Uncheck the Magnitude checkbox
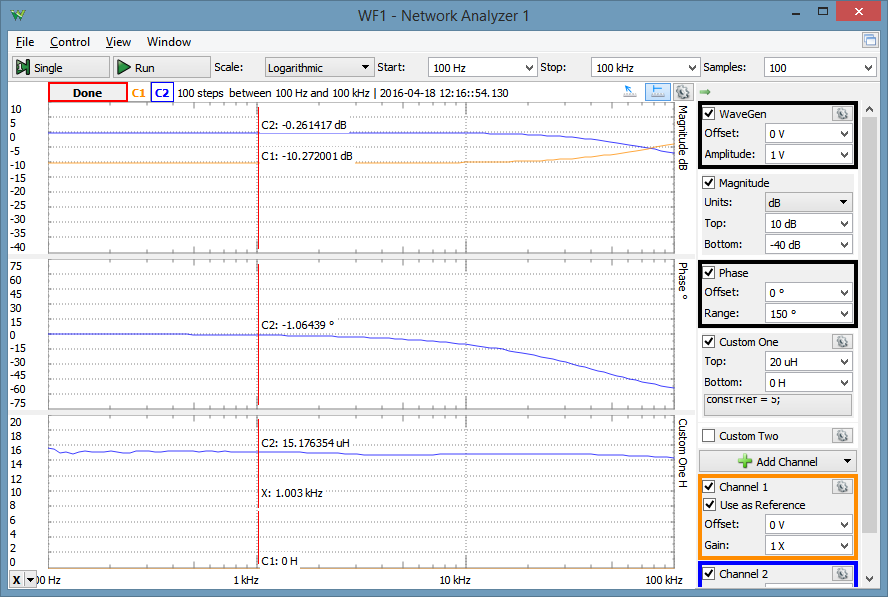The image size is (888, 597). coord(709,183)
